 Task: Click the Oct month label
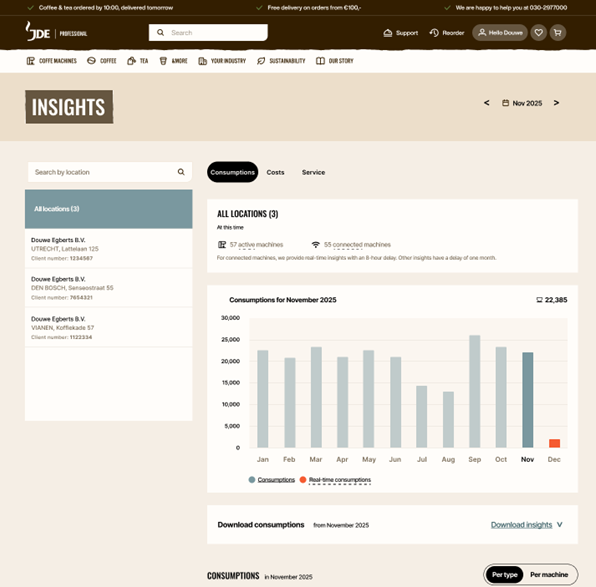pyautogui.click(x=501, y=459)
